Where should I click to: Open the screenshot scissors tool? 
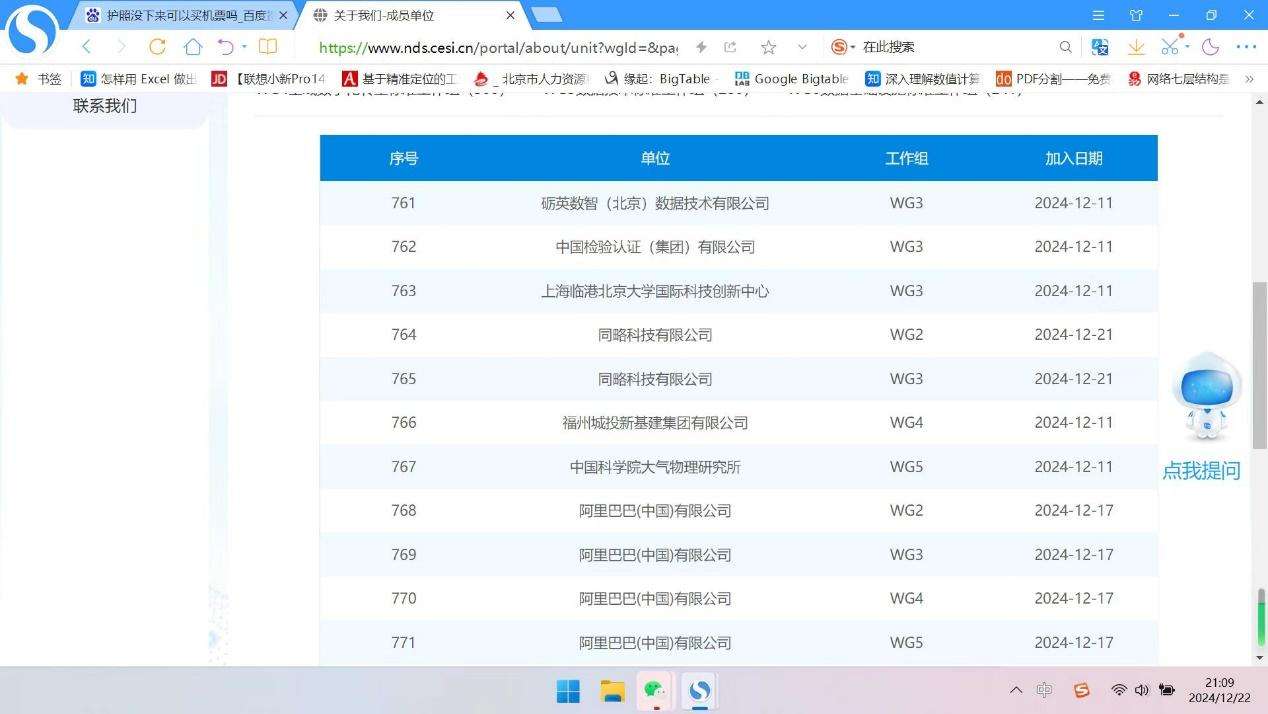click(1169, 47)
